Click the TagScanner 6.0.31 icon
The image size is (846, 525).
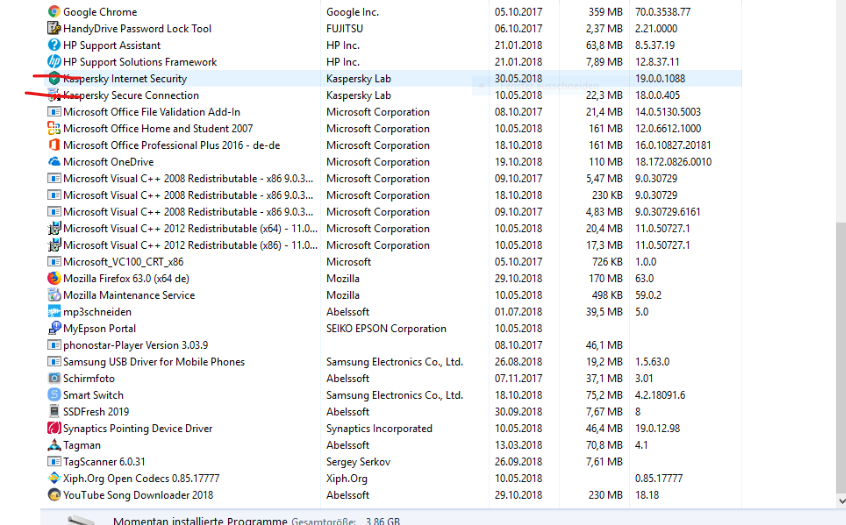coord(54,461)
